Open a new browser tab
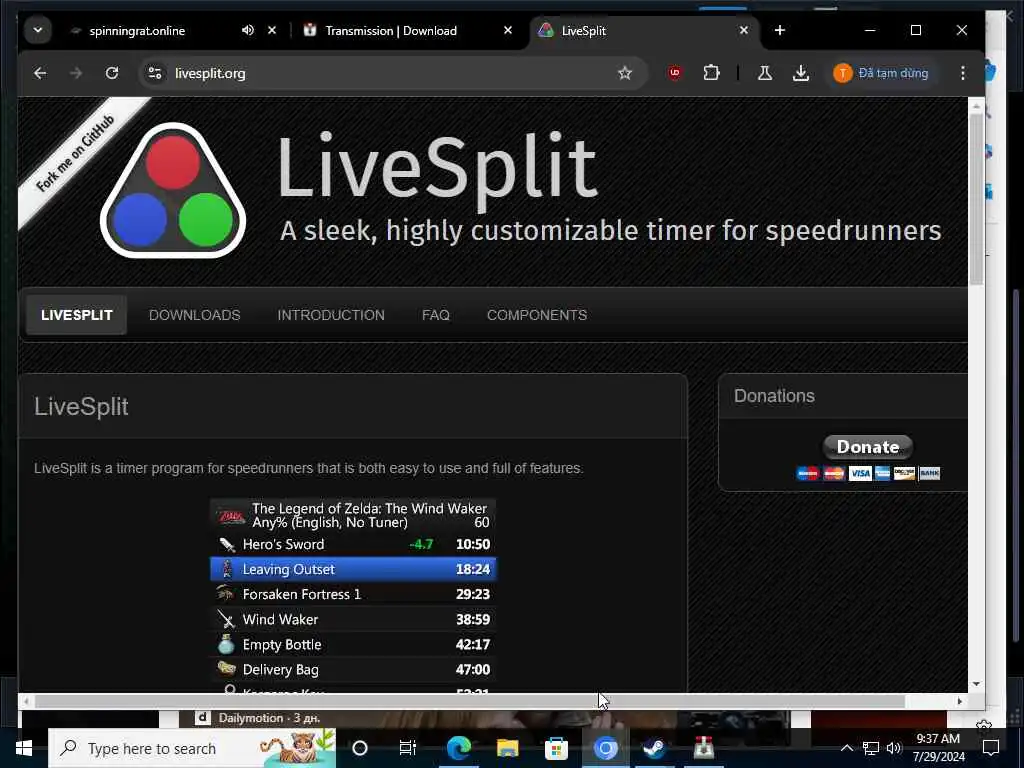The width and height of the screenshot is (1024, 768). point(780,30)
